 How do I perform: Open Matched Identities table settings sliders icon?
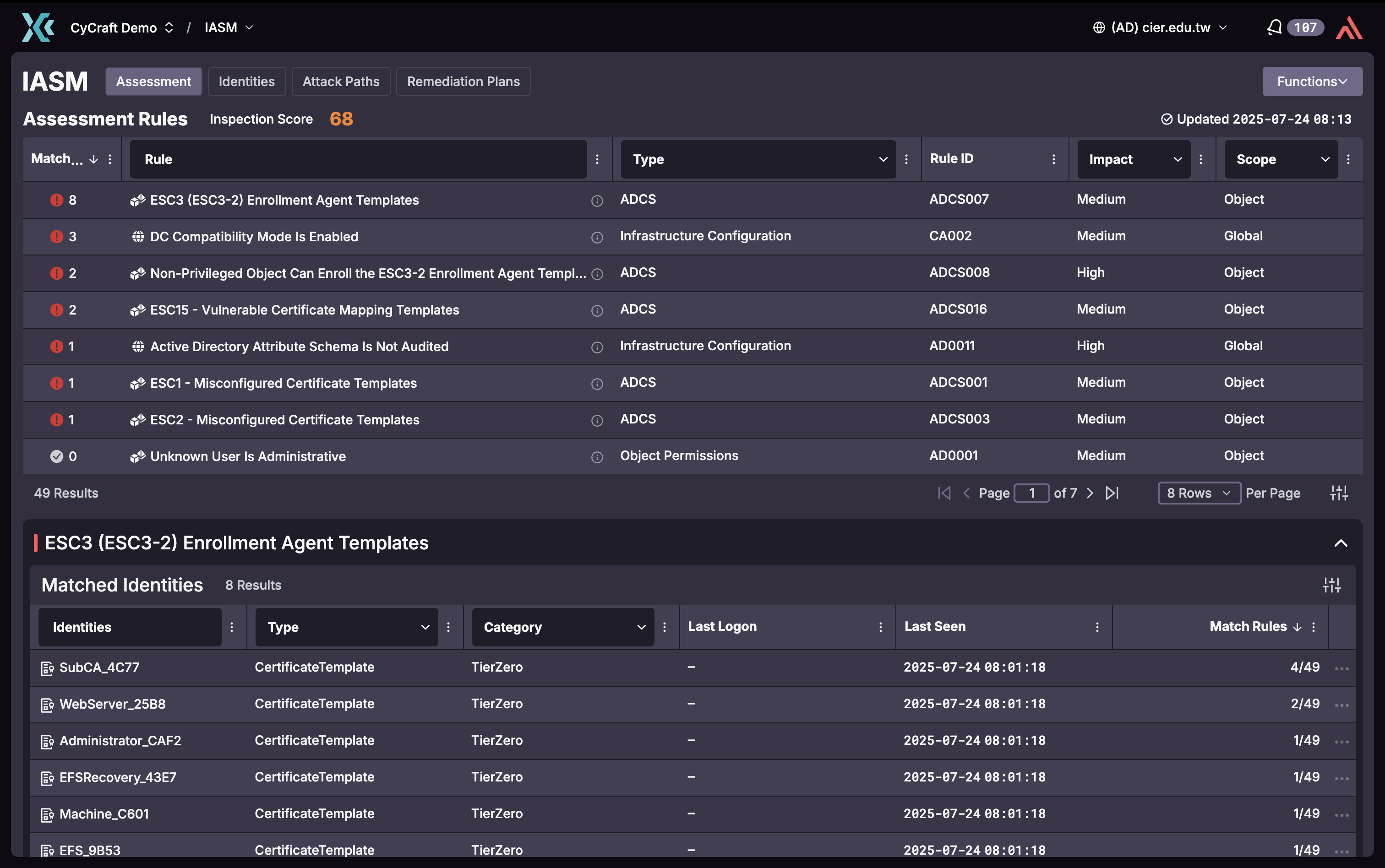[1331, 585]
